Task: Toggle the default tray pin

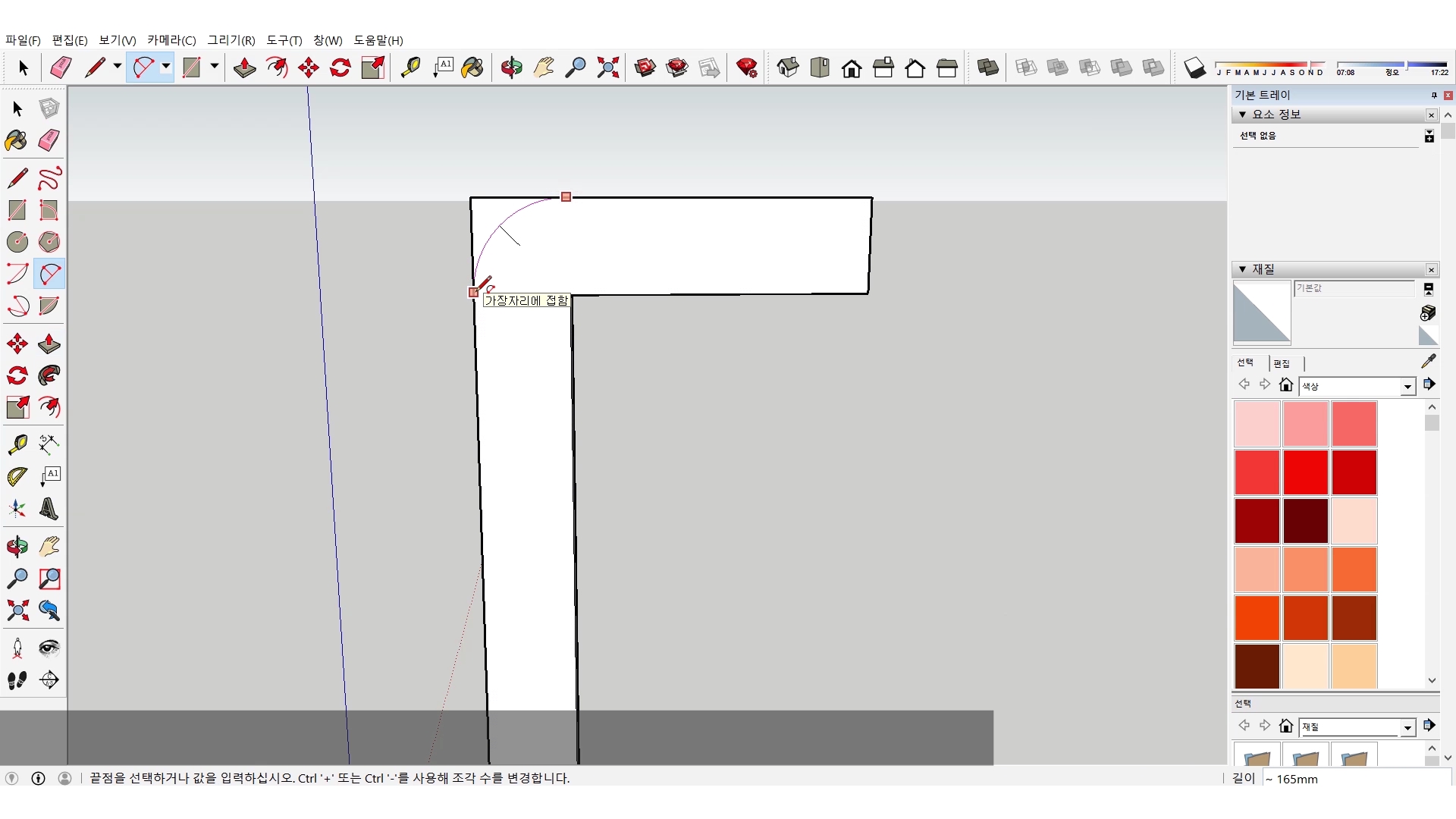Action: [x=1433, y=95]
